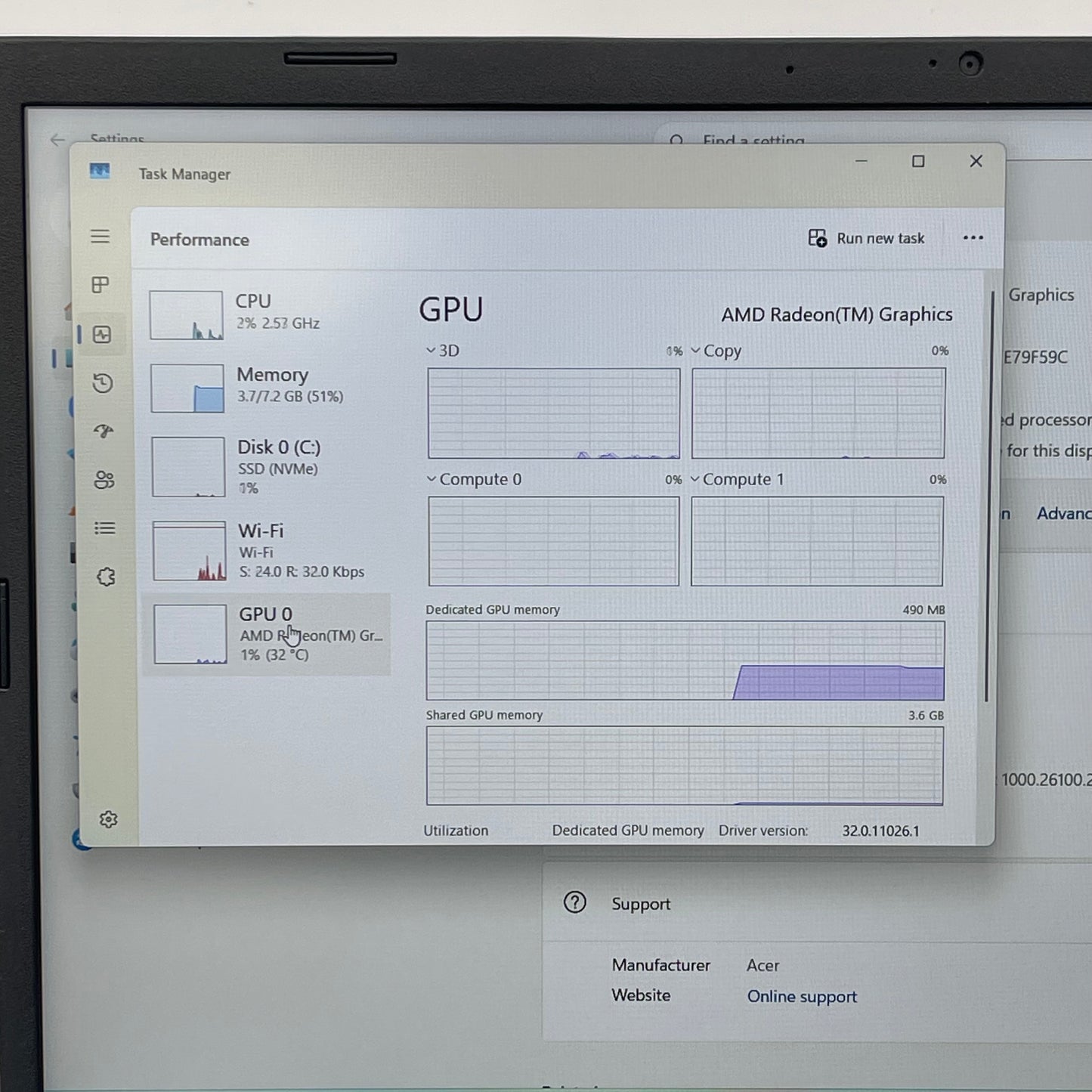1092x1092 pixels.
Task: Open the Task Manager hamburger navigation menu
Action: click(101, 237)
